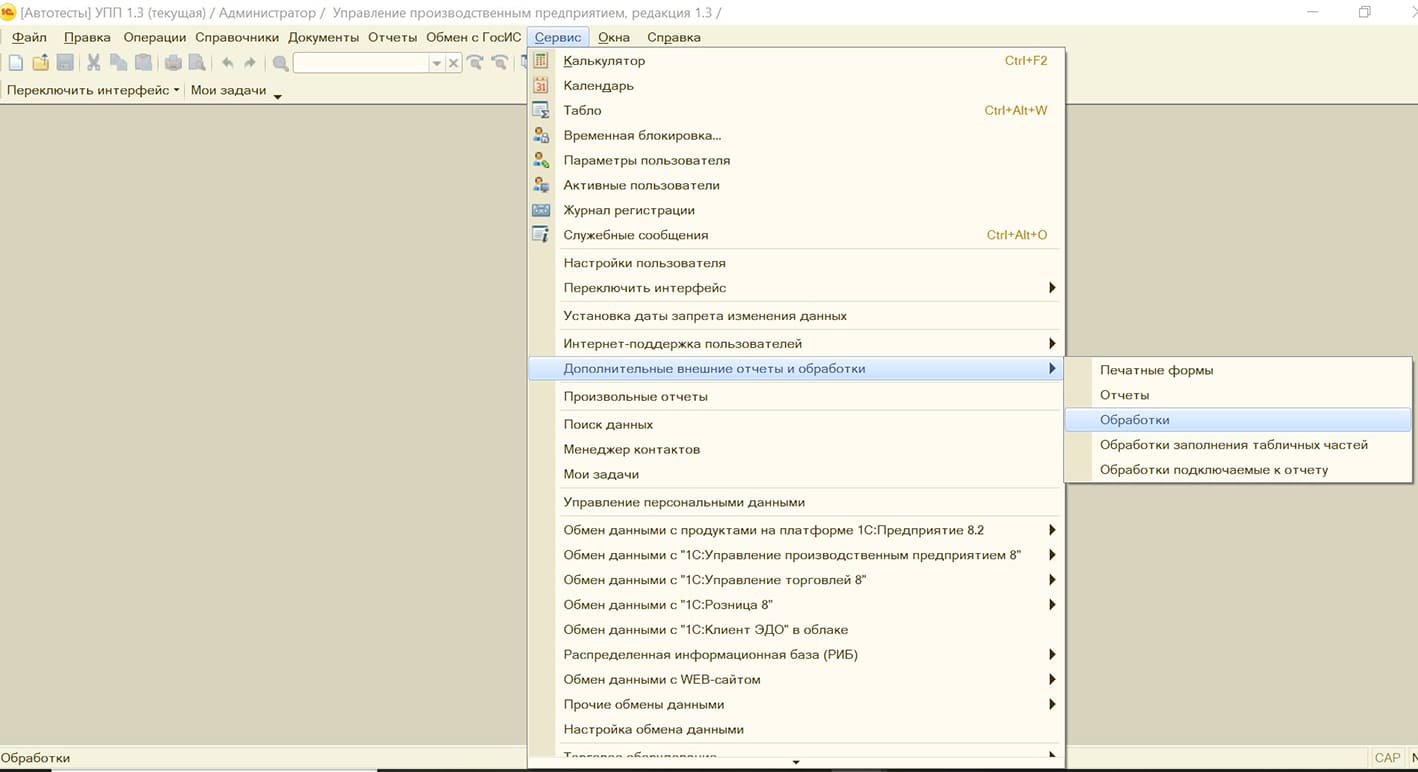Click the Save diskette toolbar icon
Screen dimensions: 1418x772
(x=65, y=63)
